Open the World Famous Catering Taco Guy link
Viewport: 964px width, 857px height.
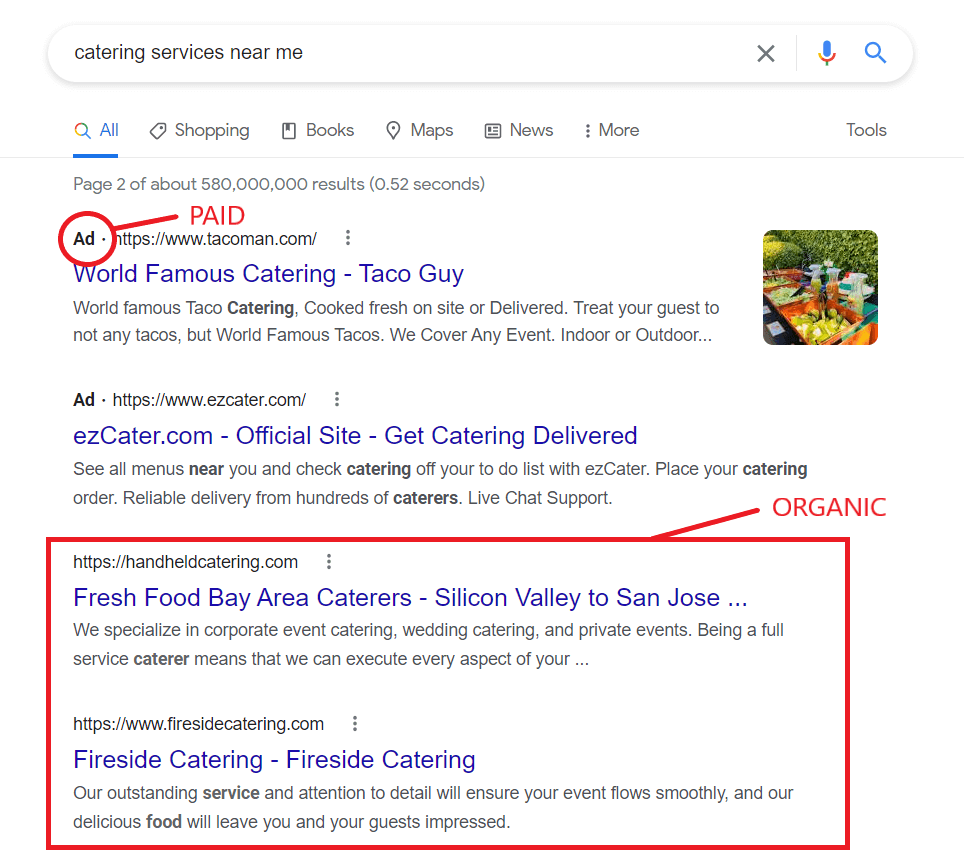[268, 273]
